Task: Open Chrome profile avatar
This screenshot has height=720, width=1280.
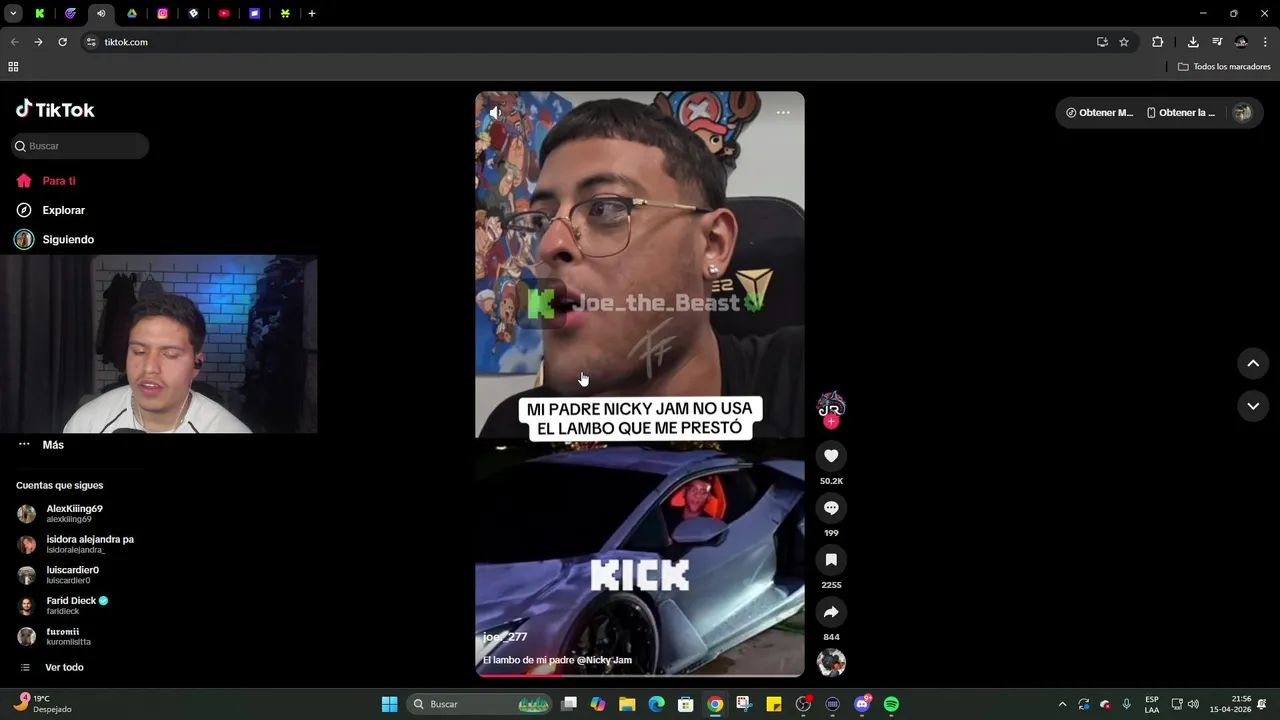Action: 1241,42
